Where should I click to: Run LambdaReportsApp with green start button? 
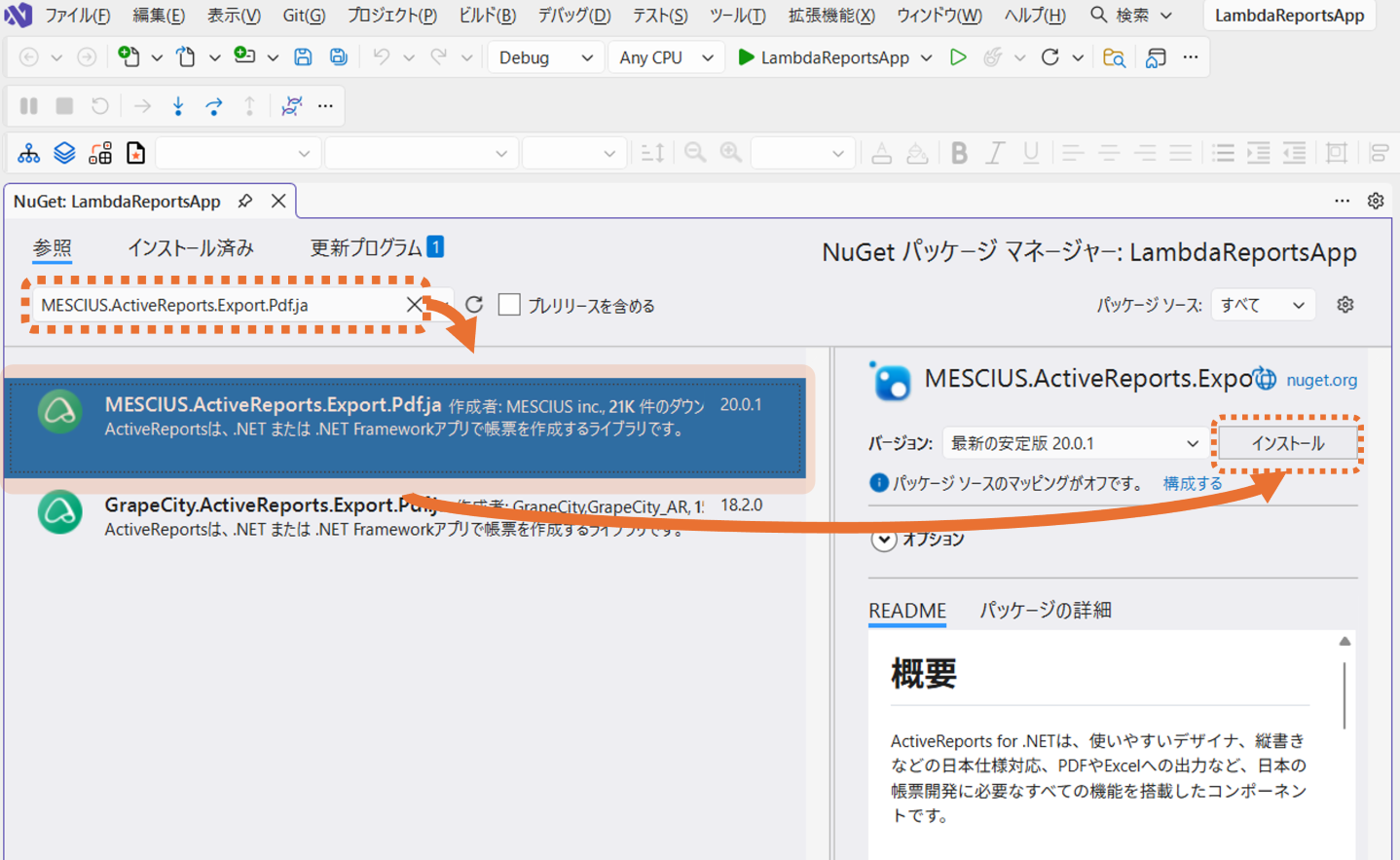point(824,57)
